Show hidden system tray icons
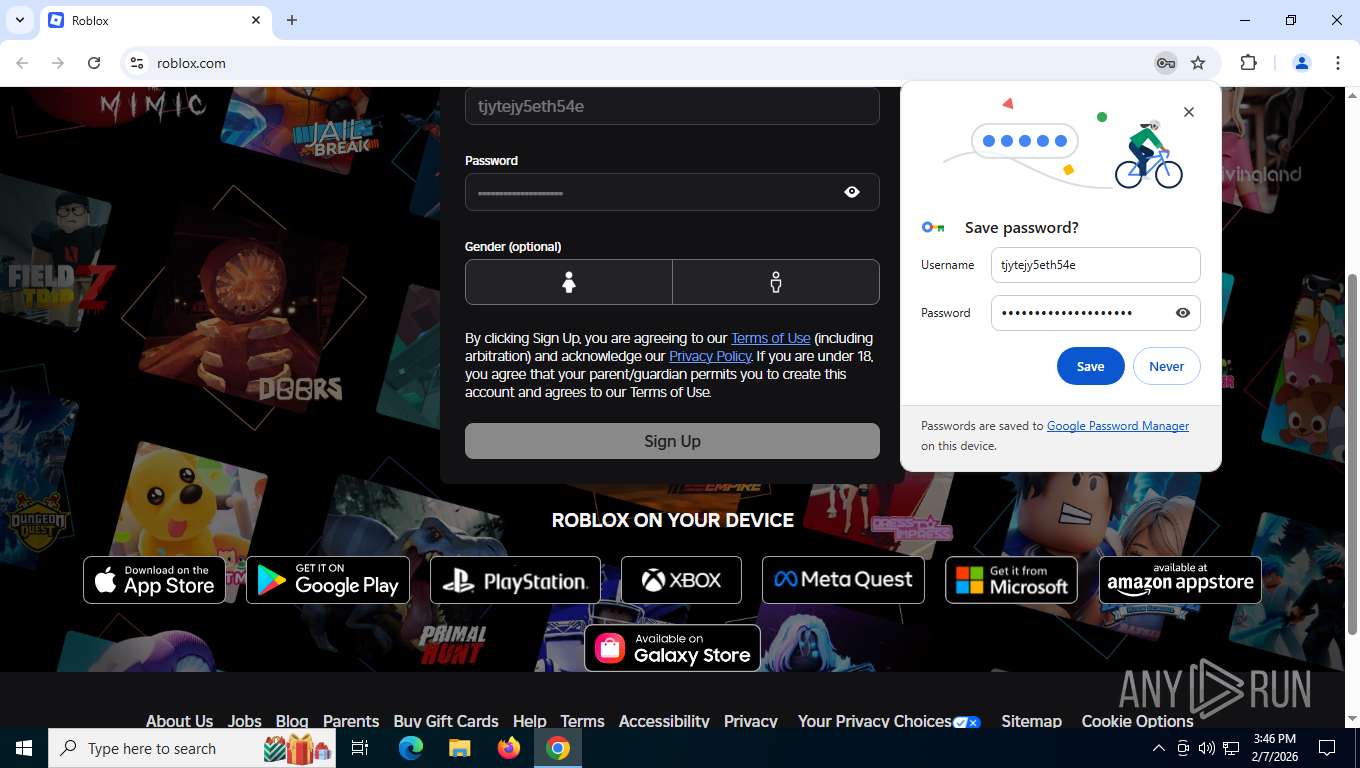The image size is (1360, 768). pyautogui.click(x=1158, y=748)
